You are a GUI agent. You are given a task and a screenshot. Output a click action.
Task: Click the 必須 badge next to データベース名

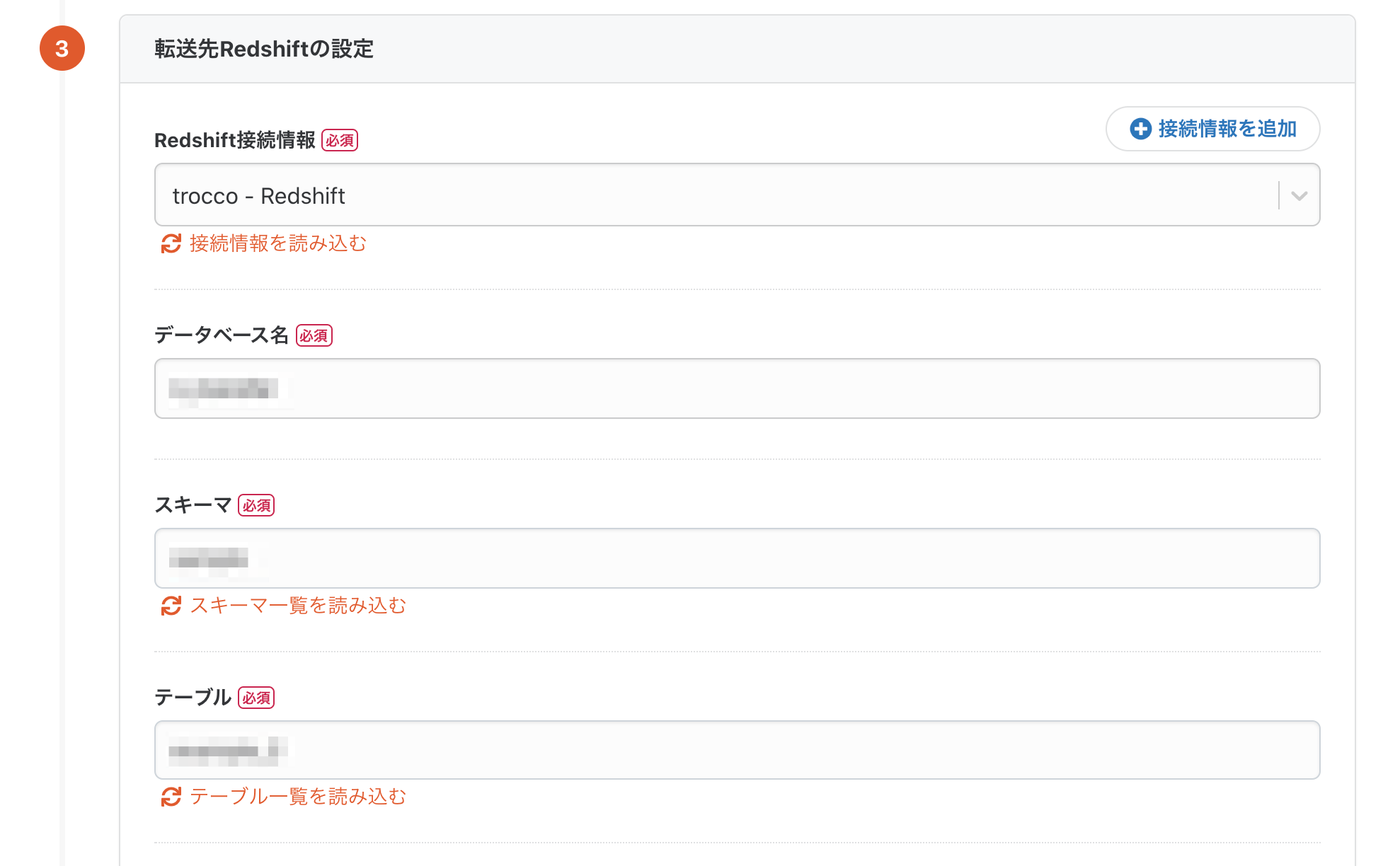coord(314,335)
